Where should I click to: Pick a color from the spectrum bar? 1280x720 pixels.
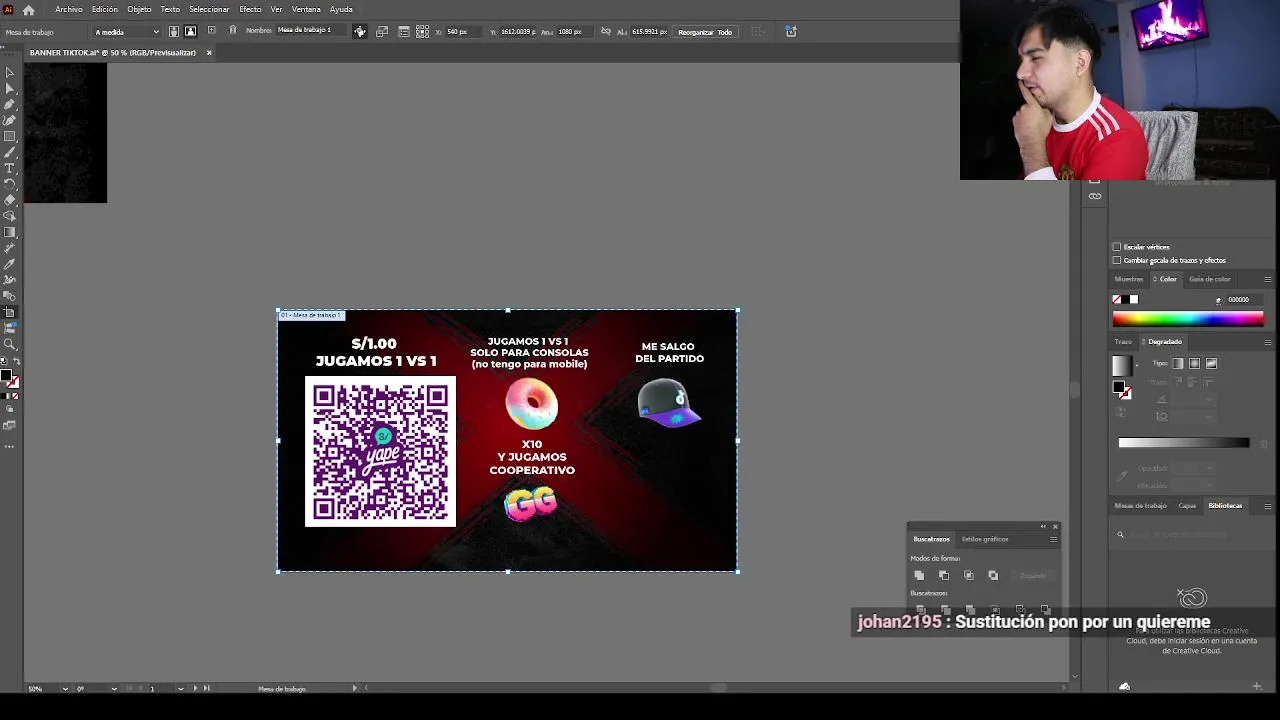[1188, 319]
